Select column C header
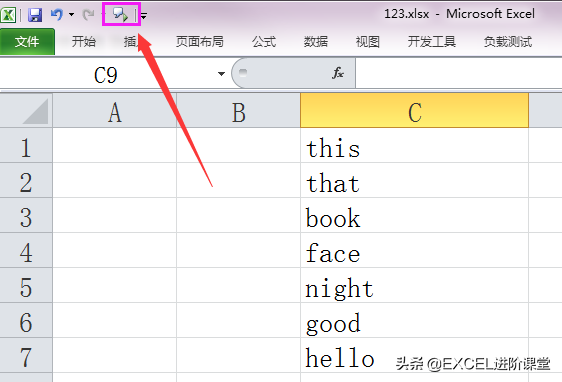Screen dimensions: 562x382 click(415, 110)
